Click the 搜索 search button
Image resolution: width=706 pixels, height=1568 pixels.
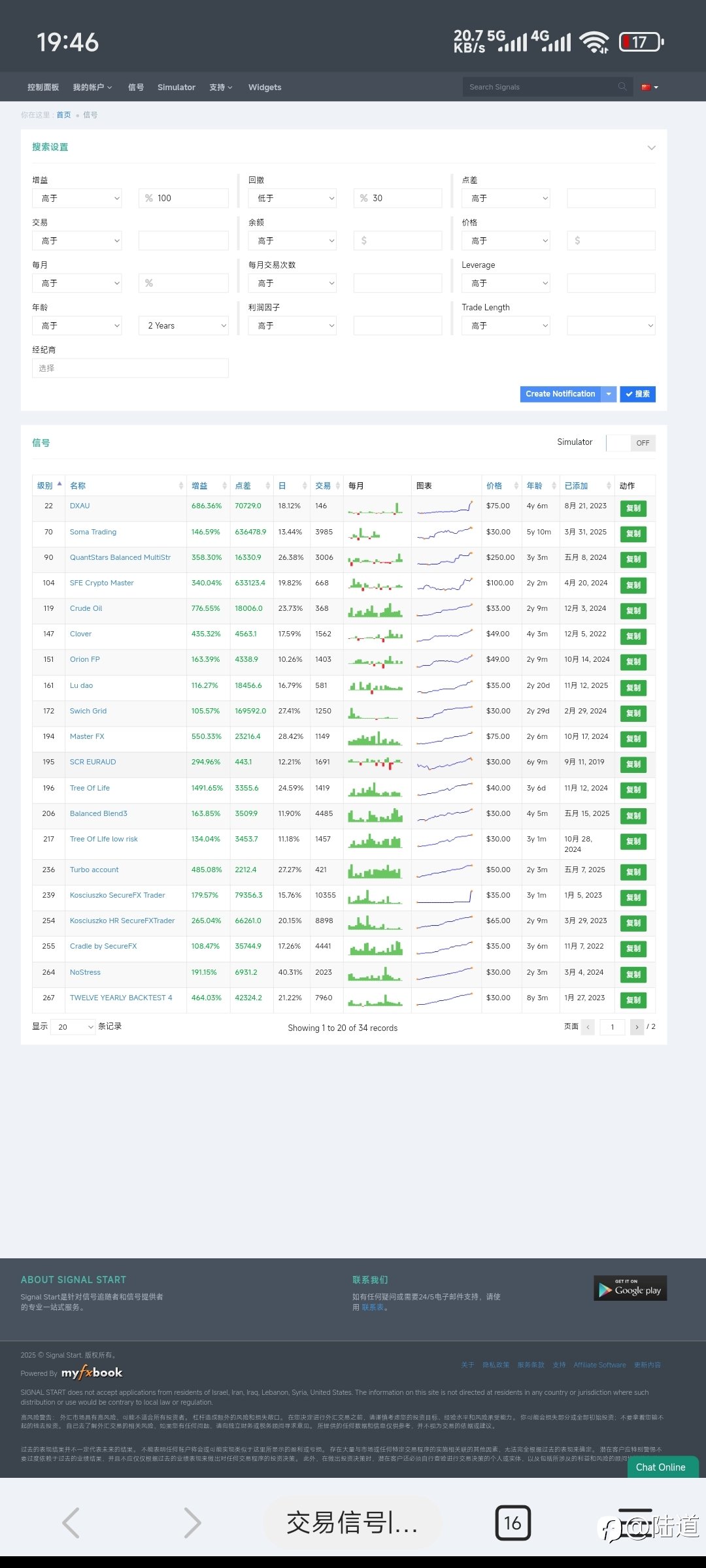coord(637,394)
